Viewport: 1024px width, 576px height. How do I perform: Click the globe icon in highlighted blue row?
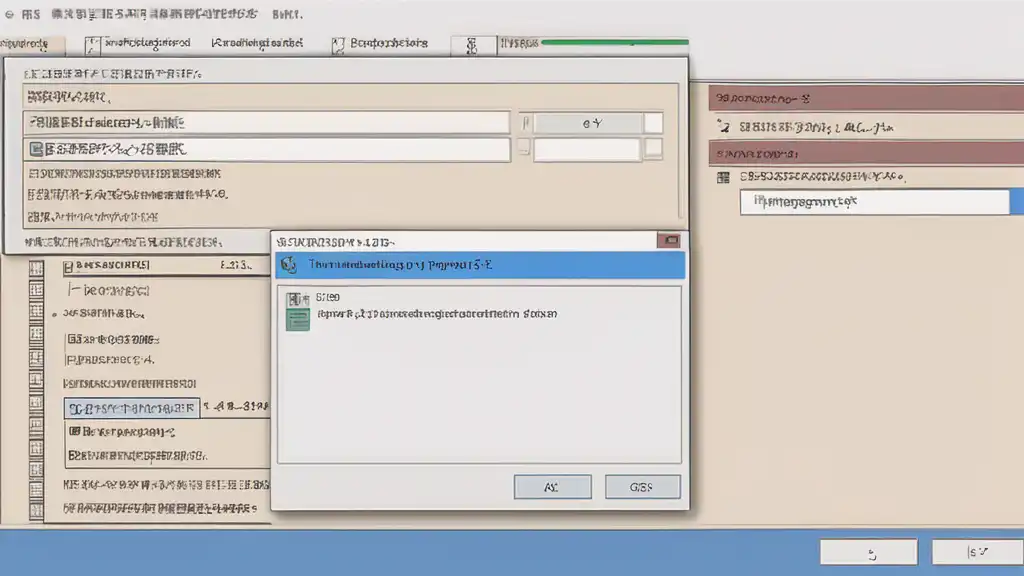tap(289, 264)
